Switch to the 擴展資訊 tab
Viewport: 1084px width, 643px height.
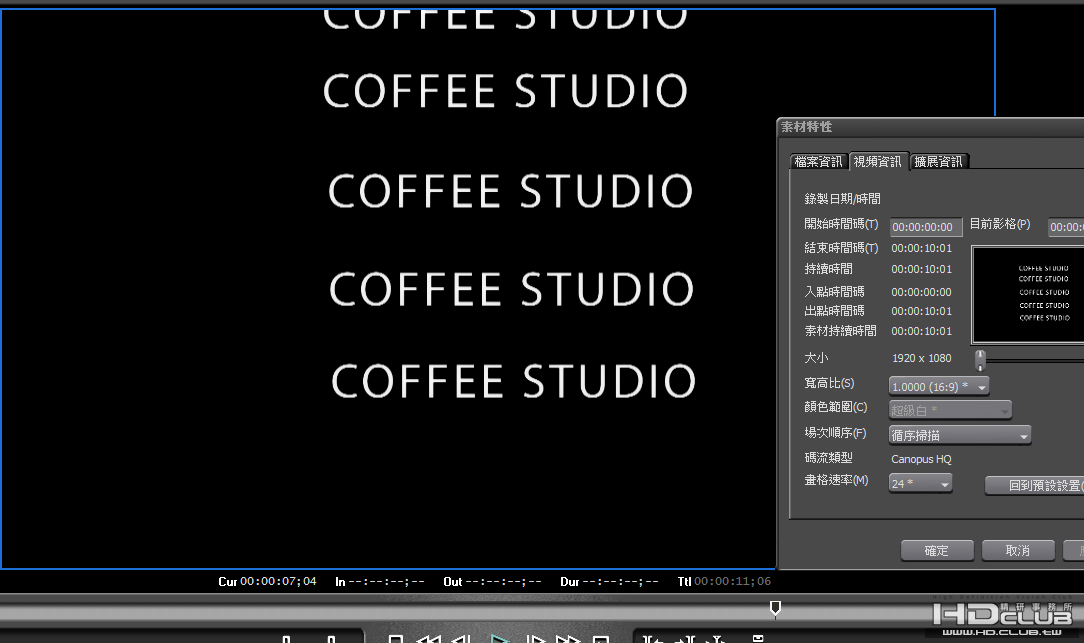click(938, 161)
